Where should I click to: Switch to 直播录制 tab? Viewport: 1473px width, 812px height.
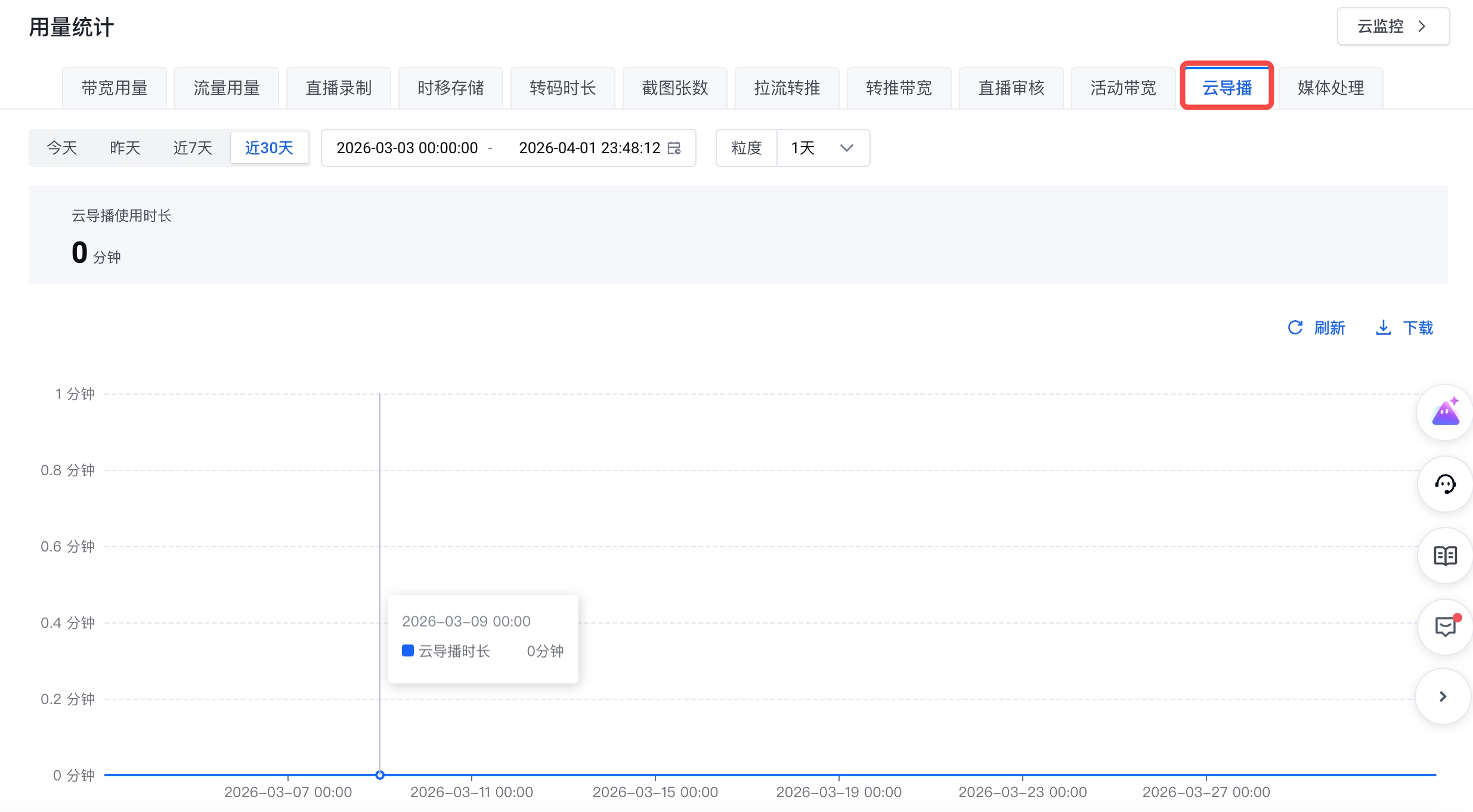339,88
